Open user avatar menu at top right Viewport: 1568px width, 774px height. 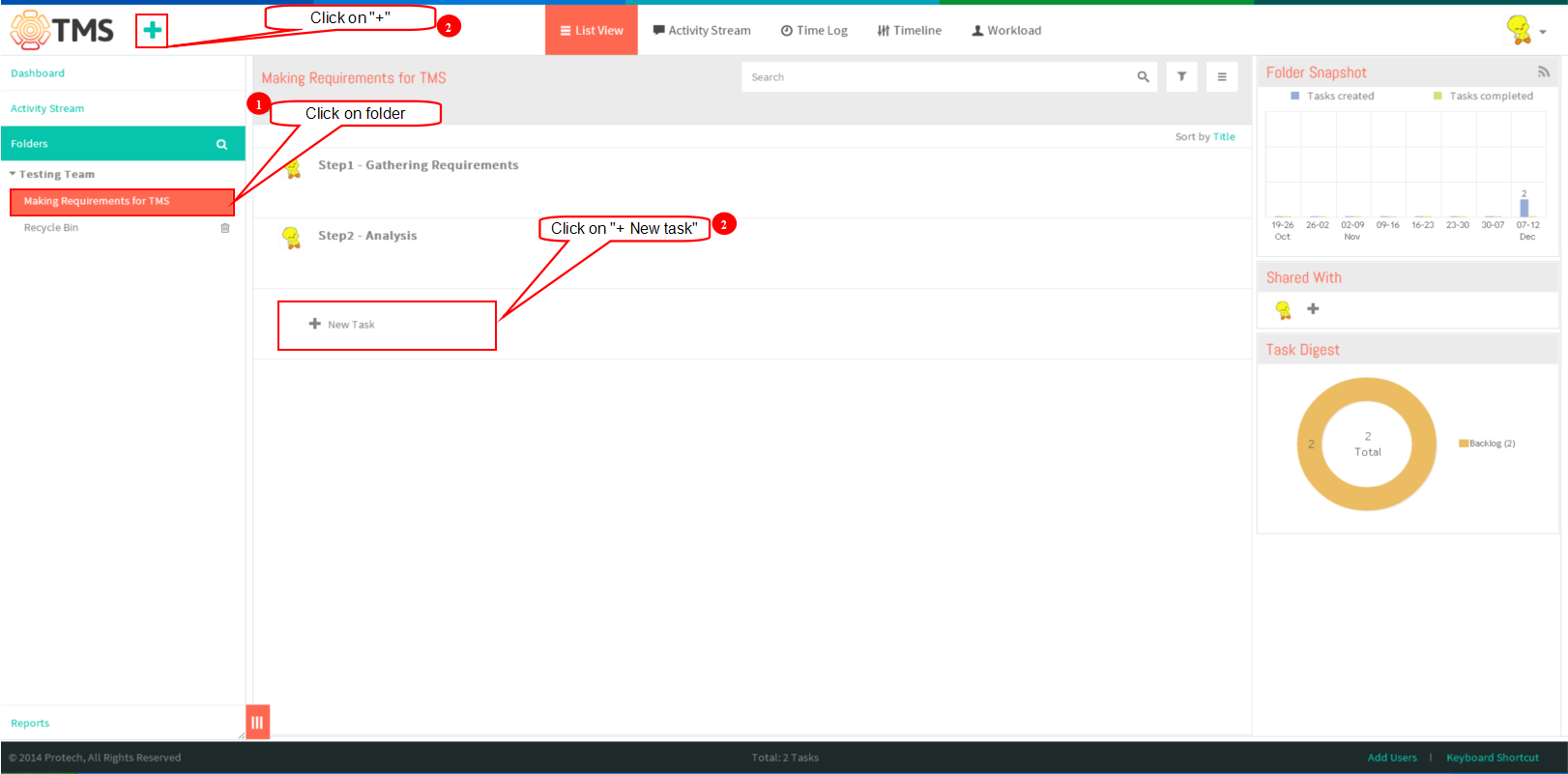pos(1525,31)
